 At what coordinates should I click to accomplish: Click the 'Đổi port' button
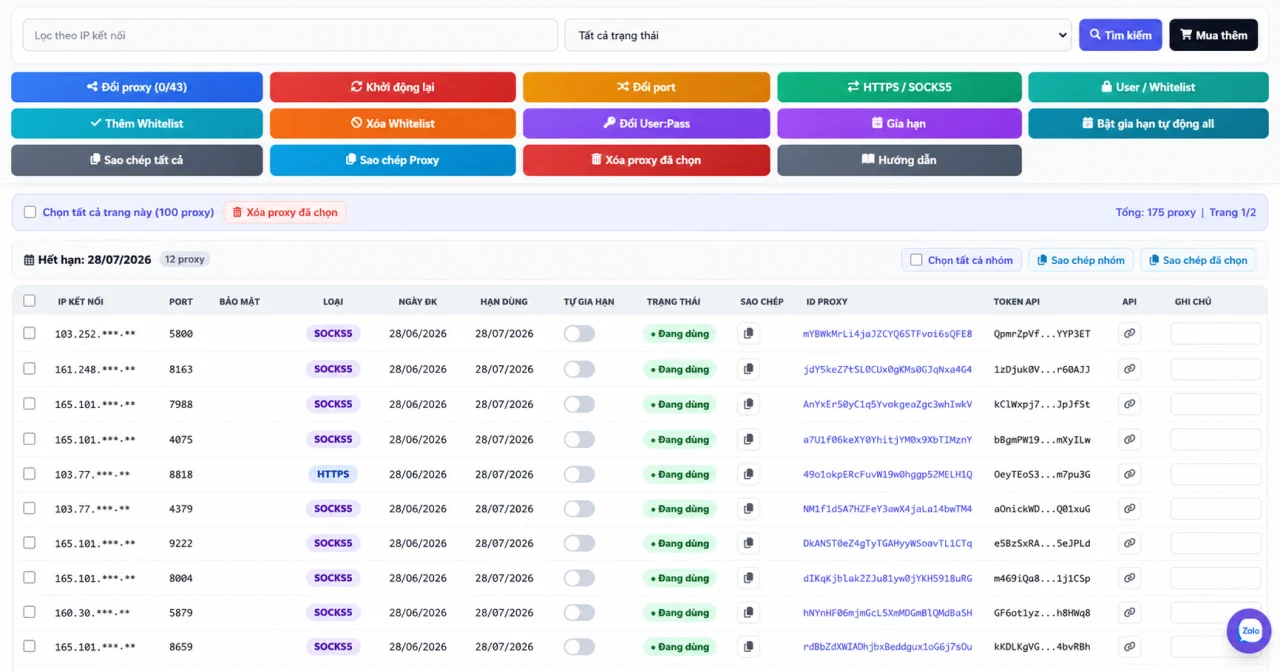[x=646, y=87]
